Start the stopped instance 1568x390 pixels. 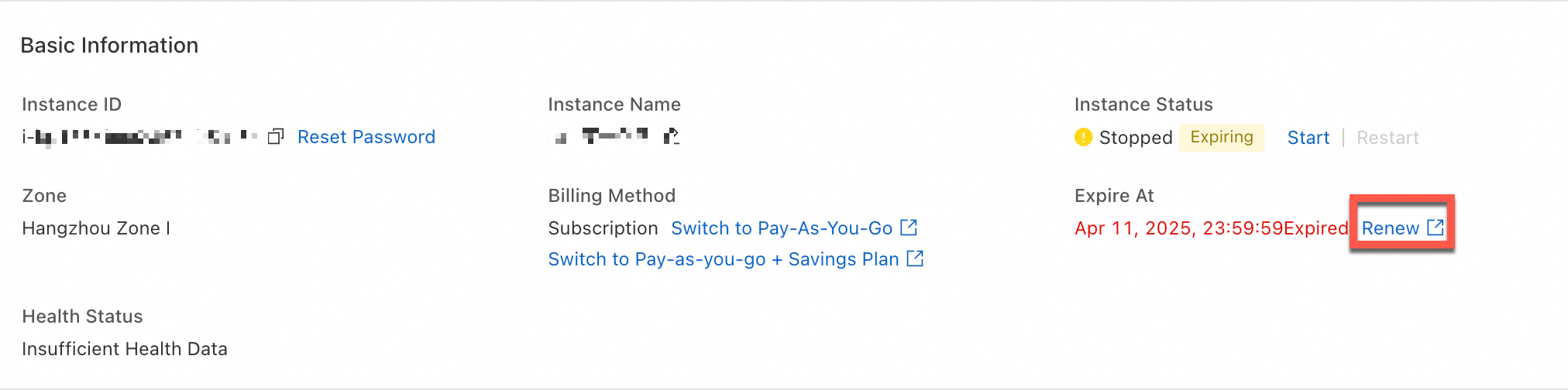(x=1308, y=138)
